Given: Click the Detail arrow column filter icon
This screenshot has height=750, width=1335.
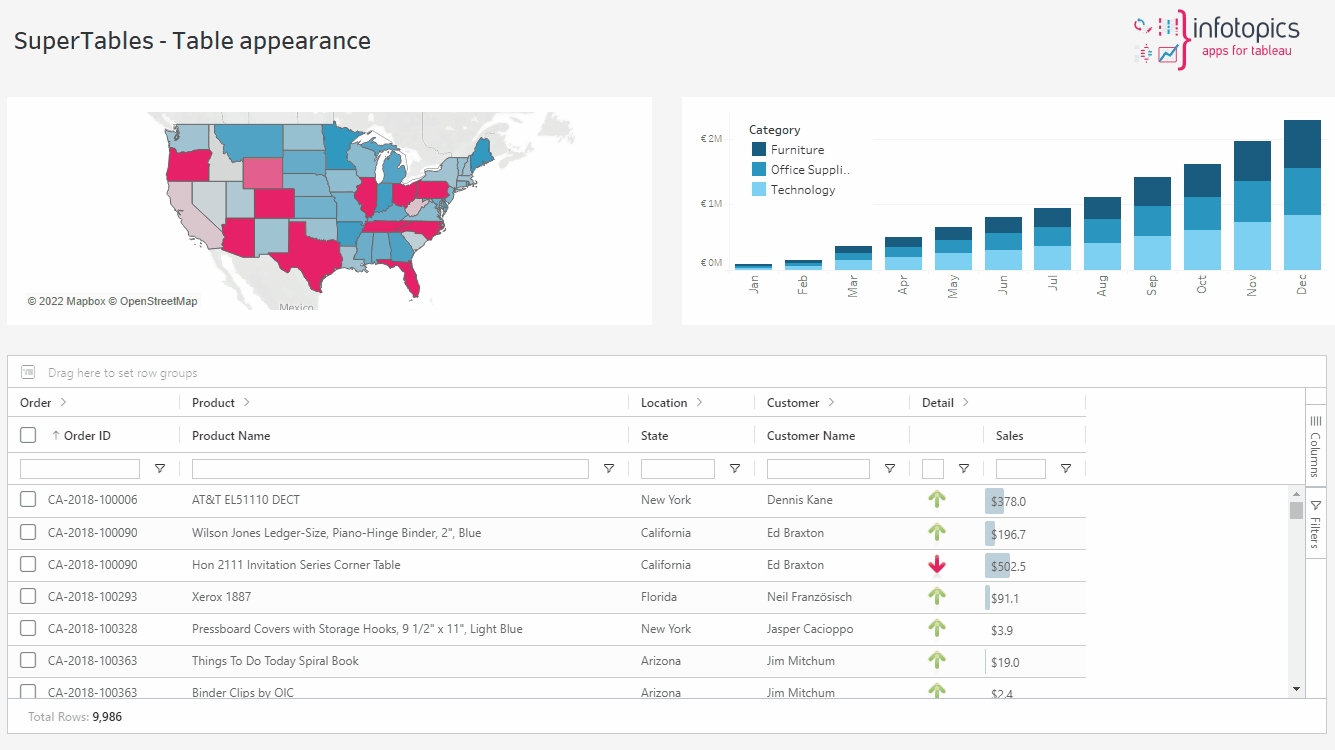Looking at the screenshot, I should coord(964,469).
